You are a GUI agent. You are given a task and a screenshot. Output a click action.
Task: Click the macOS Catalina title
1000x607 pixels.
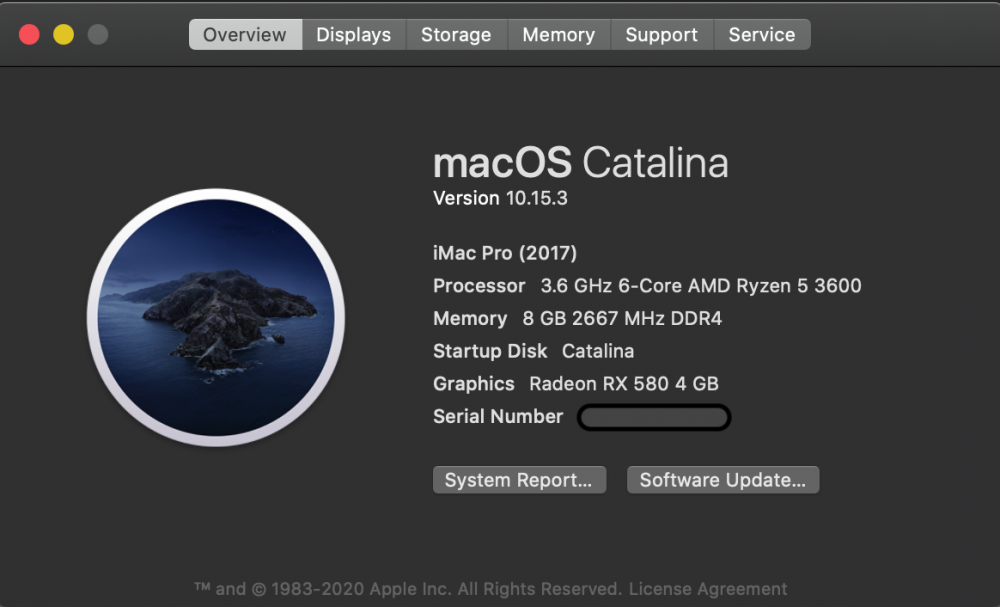[x=580, y=163]
